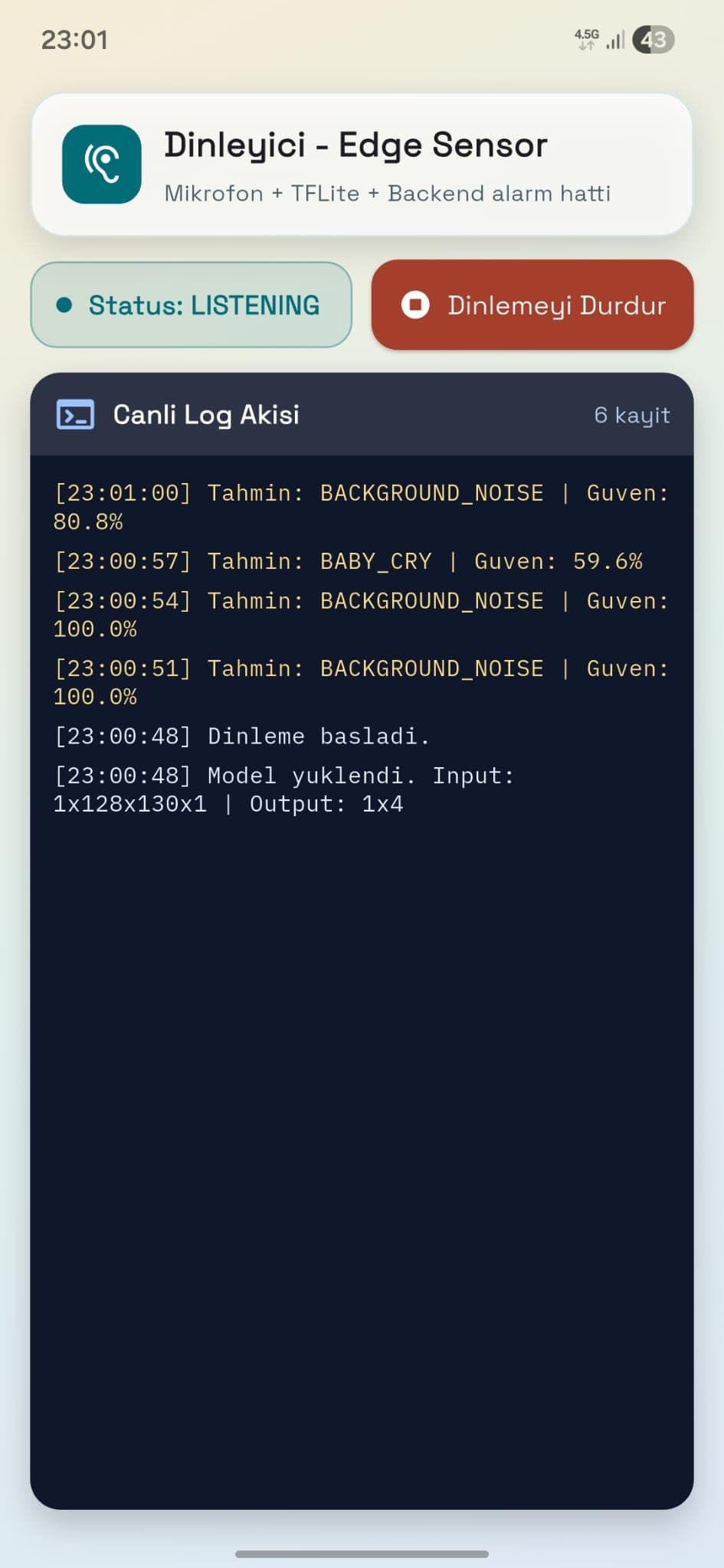
Task: Tap the cellular signal strength bars
Action: point(616,40)
